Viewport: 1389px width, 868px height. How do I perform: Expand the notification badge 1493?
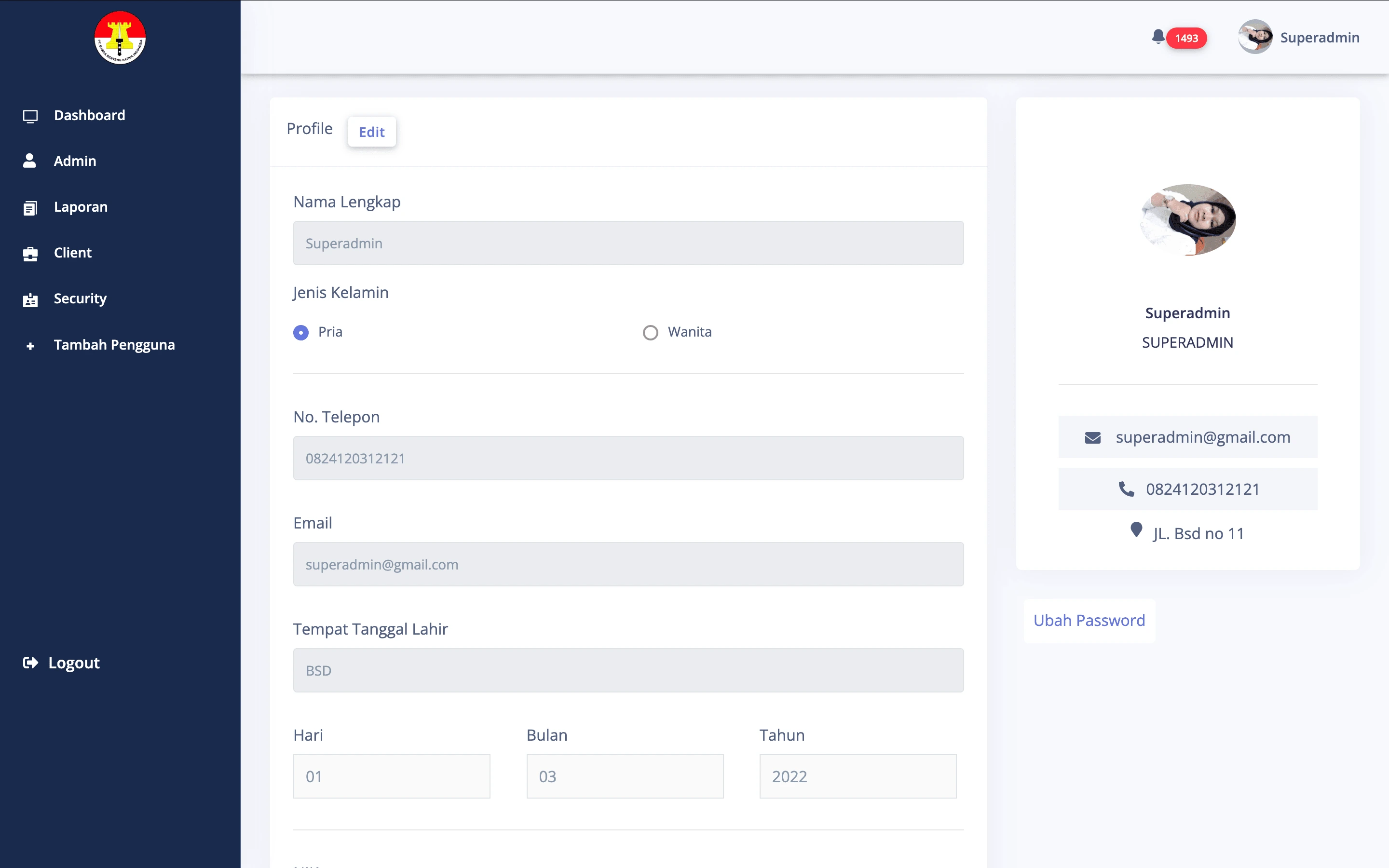[x=1186, y=37]
